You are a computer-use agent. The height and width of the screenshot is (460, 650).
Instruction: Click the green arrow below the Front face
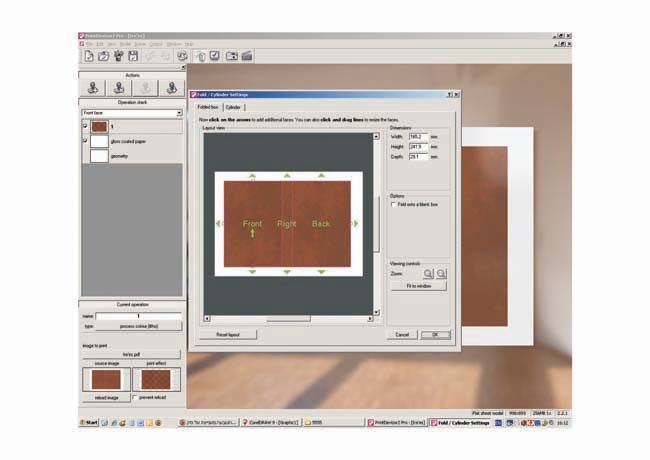252,272
